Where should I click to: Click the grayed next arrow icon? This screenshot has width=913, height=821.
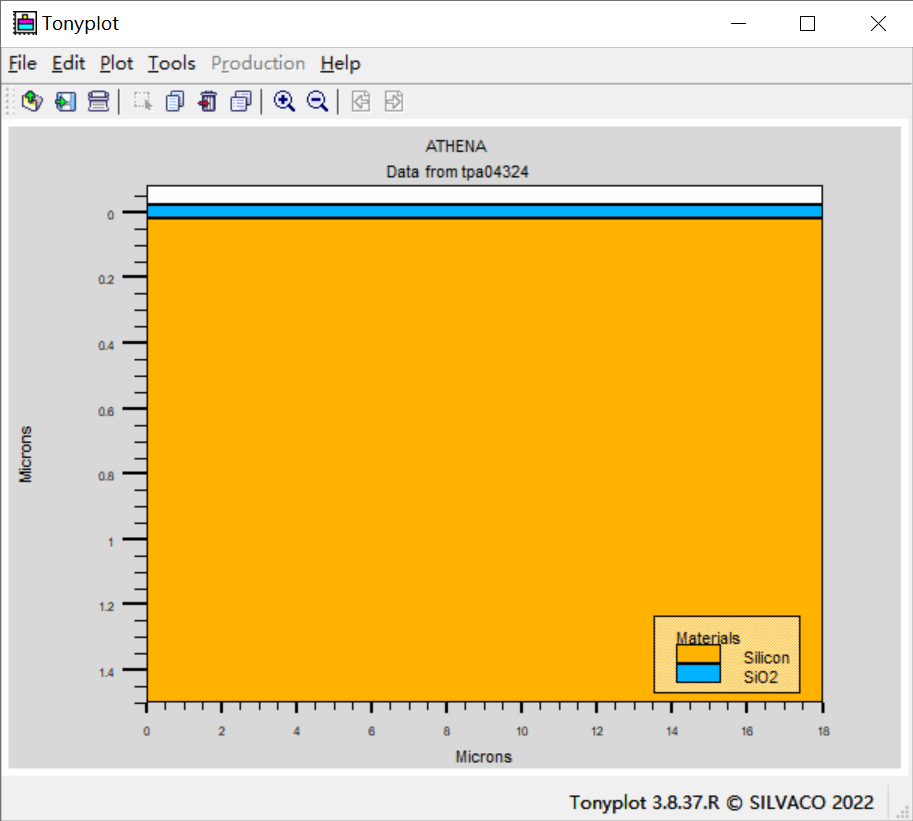pyautogui.click(x=394, y=101)
